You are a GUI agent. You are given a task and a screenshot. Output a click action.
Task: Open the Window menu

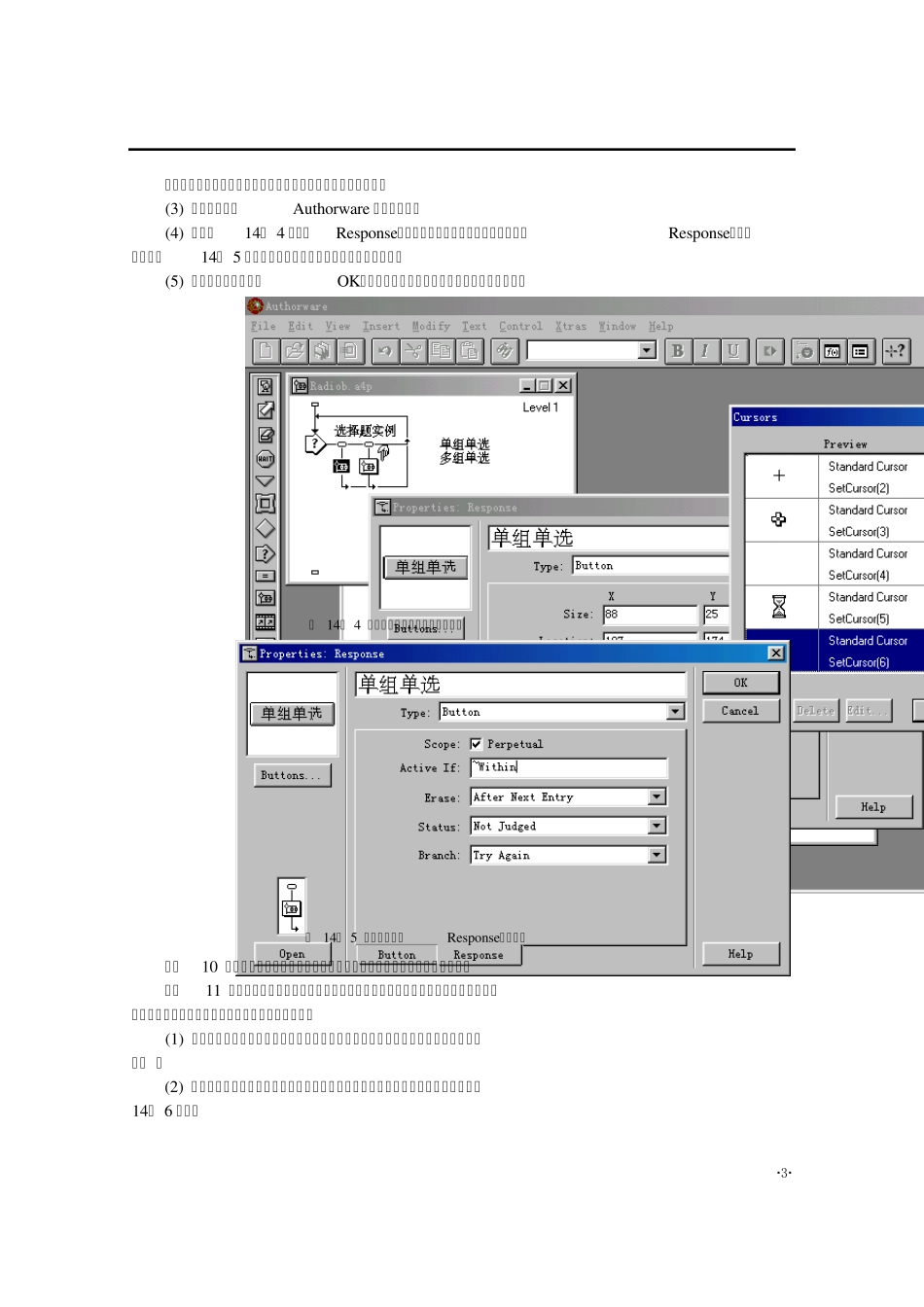[618, 327]
